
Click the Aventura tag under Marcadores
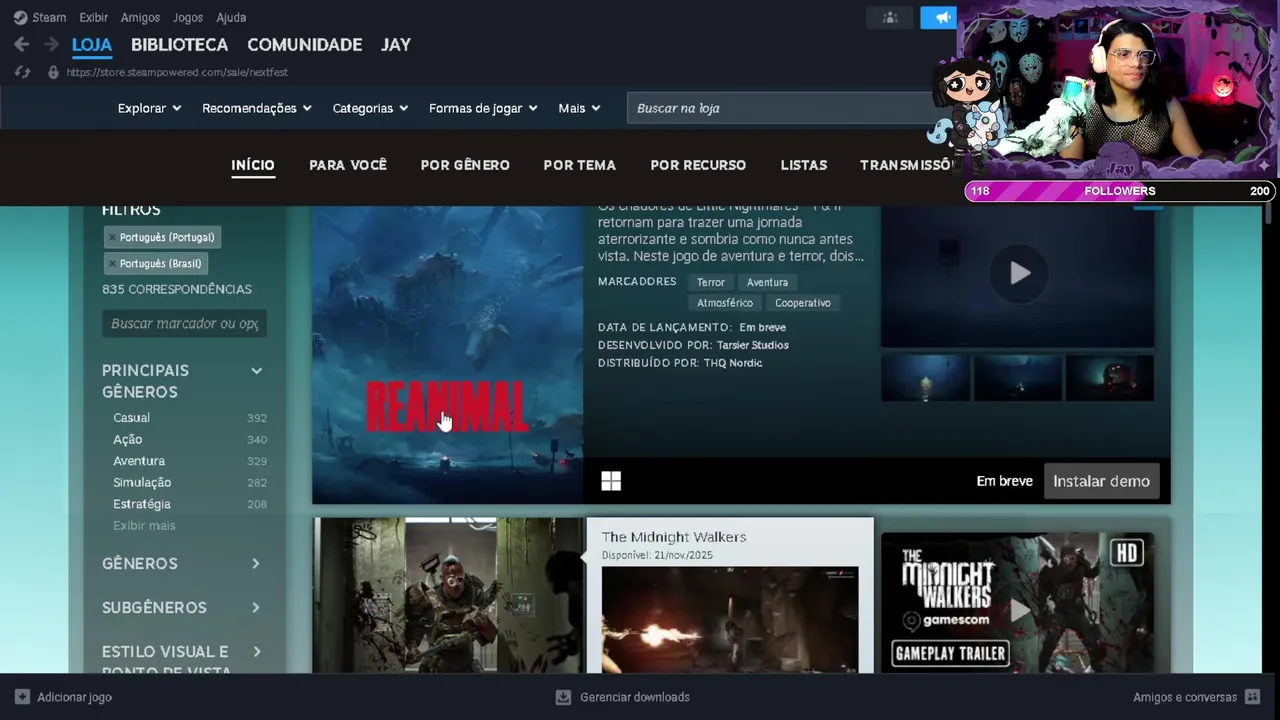coord(767,282)
